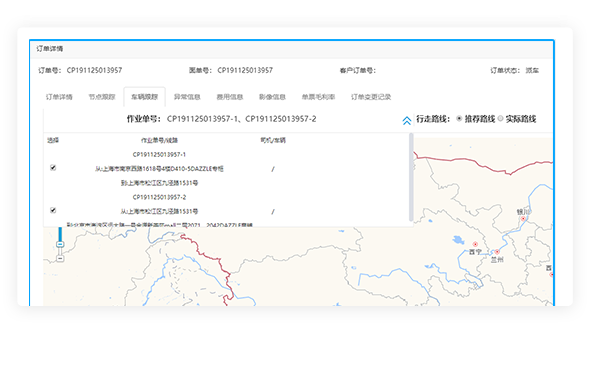Uncheck the CP191125013957-2 job checkbox
This screenshot has height=379, width=591.
pyautogui.click(x=53, y=210)
